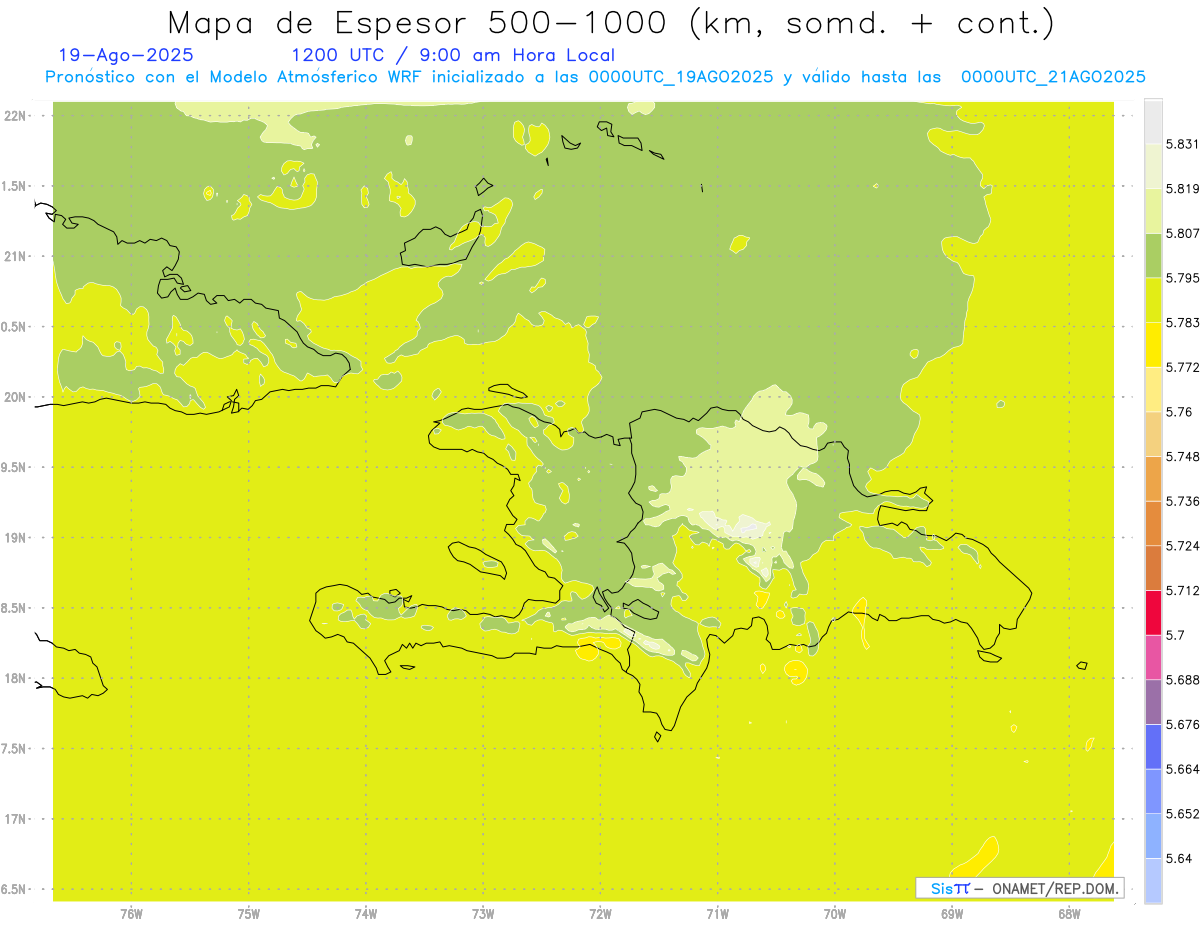The height and width of the screenshot is (927, 1200).
Task: Click the latitude label 9.5N
Action: click(15, 468)
